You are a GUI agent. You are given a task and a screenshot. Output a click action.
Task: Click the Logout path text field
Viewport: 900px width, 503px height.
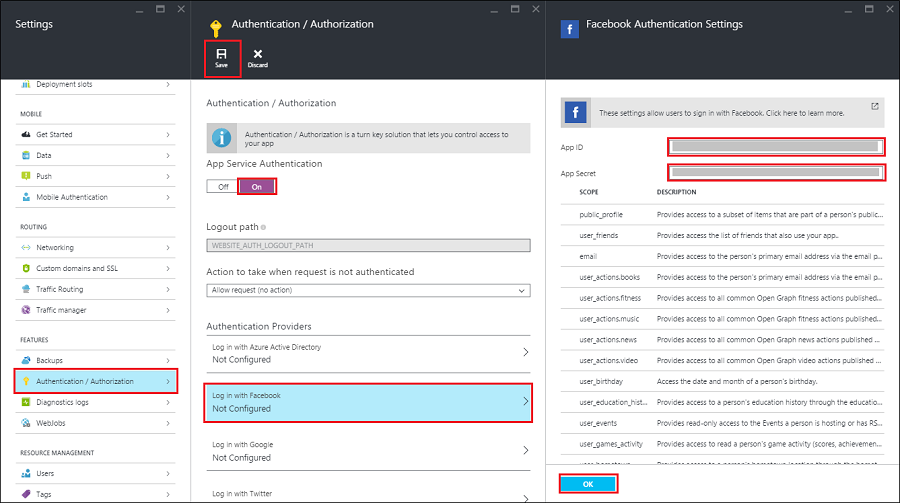click(368, 245)
